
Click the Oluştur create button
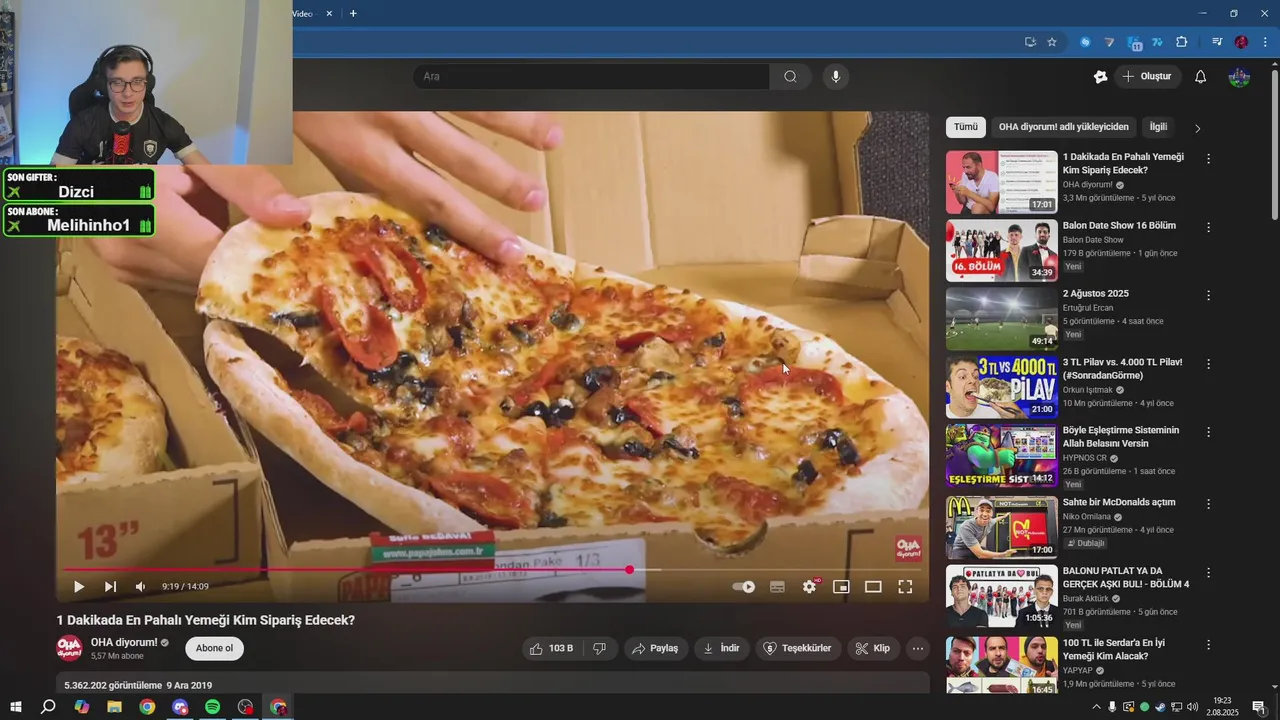[1147, 76]
